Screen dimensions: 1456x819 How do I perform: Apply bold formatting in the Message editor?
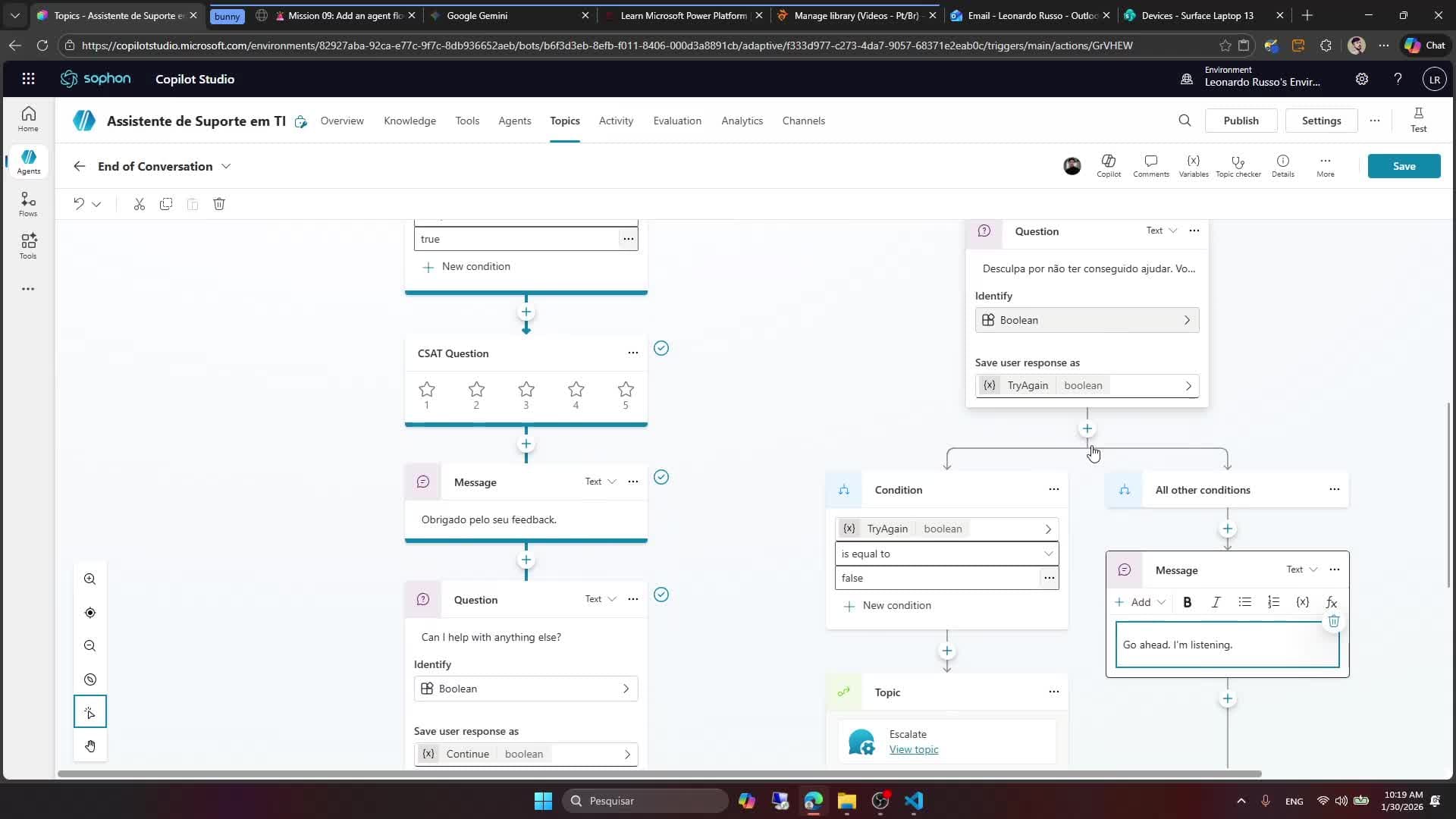(x=1188, y=601)
